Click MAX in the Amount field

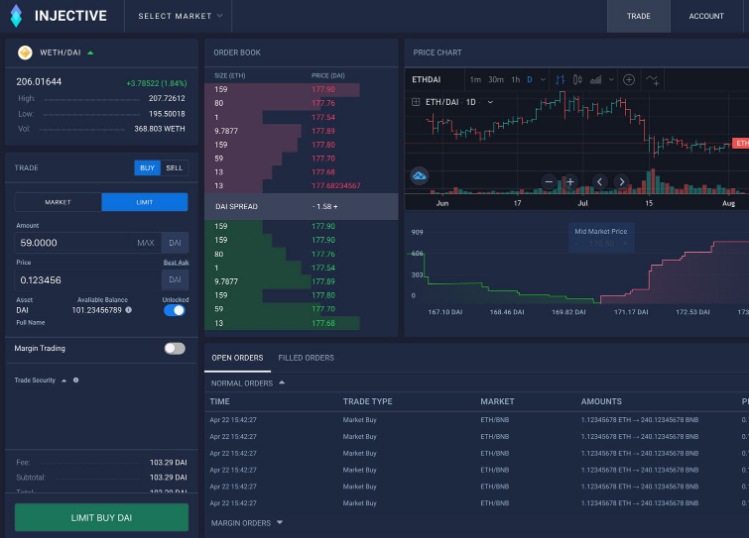click(x=146, y=243)
